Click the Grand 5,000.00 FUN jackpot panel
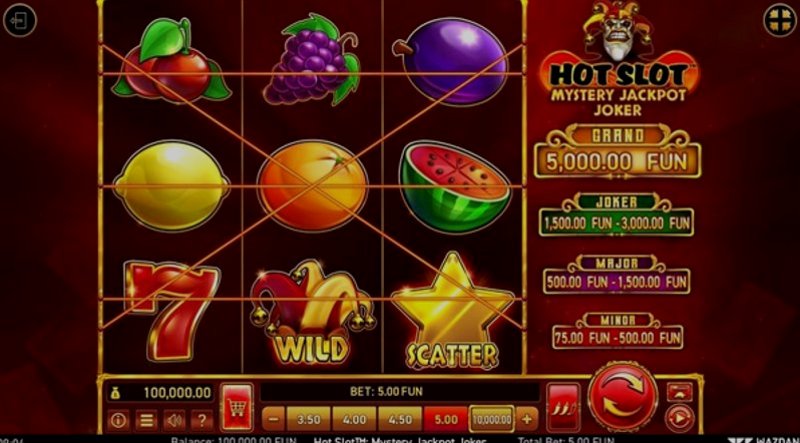 [617, 152]
